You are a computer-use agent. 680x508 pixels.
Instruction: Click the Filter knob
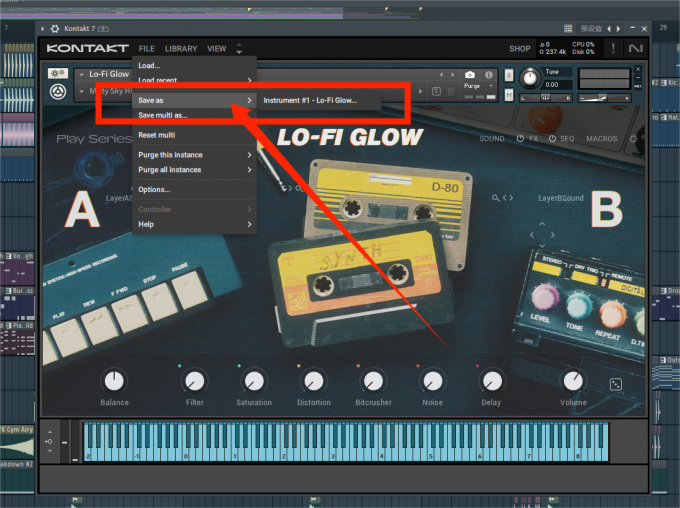pos(195,381)
